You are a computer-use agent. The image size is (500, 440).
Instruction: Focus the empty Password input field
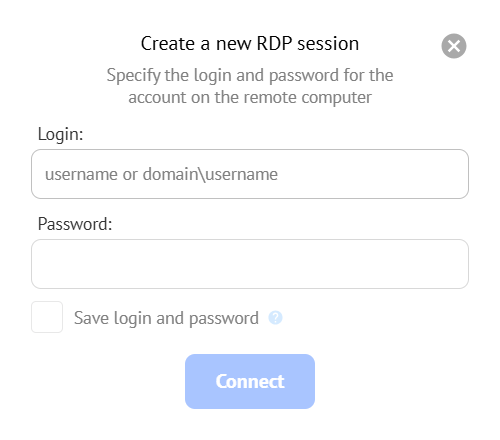250,264
